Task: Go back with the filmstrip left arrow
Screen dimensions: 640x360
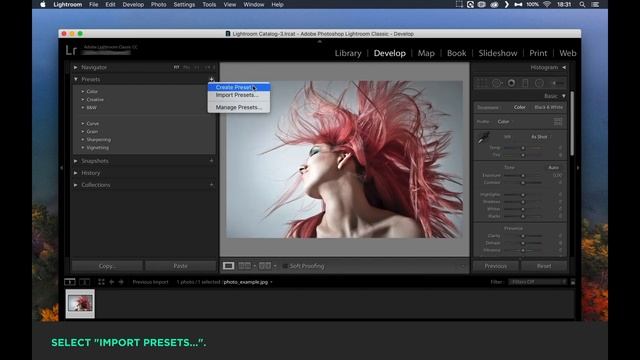Action: pos(111,282)
